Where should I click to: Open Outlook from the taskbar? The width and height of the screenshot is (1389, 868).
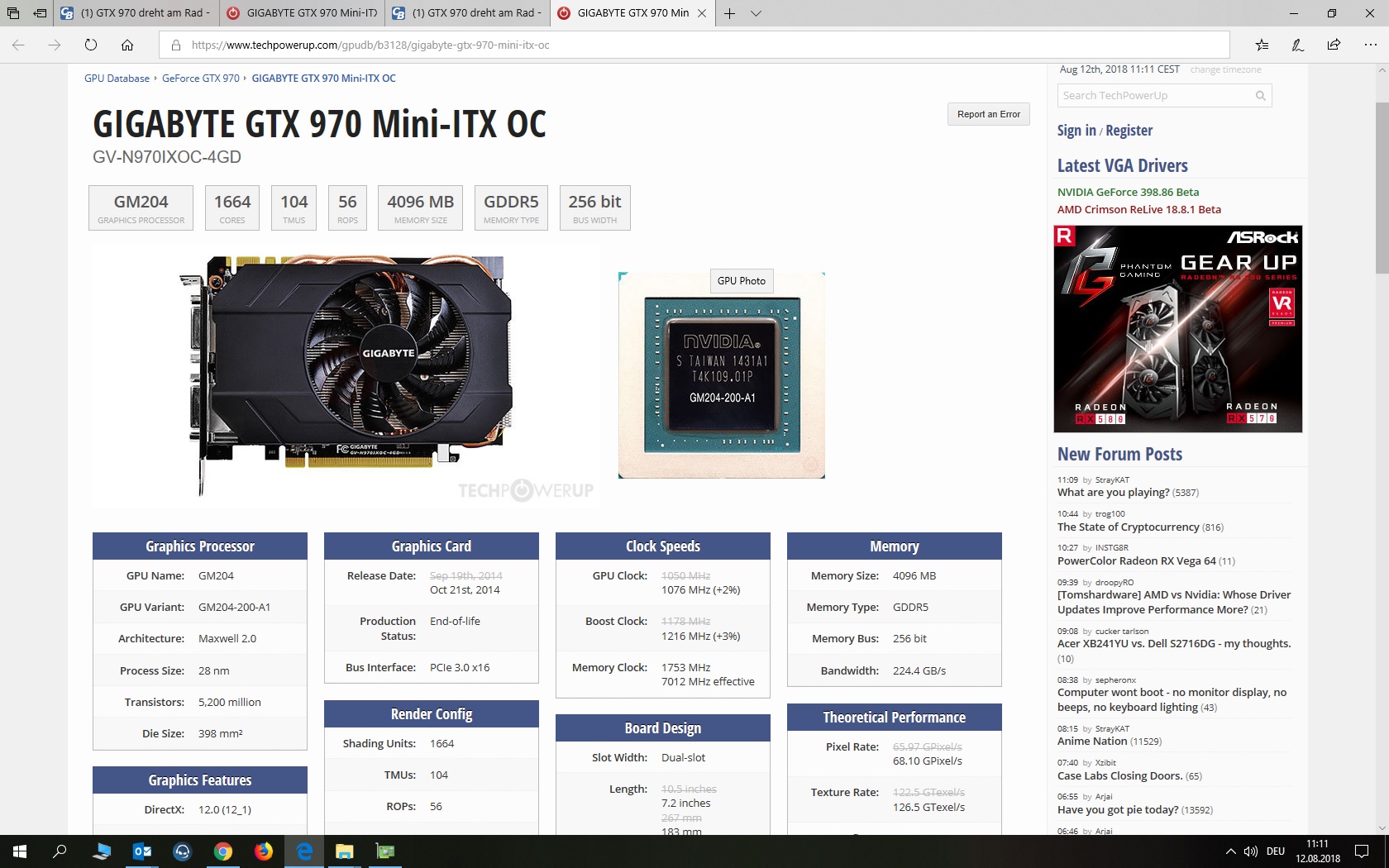(x=142, y=851)
